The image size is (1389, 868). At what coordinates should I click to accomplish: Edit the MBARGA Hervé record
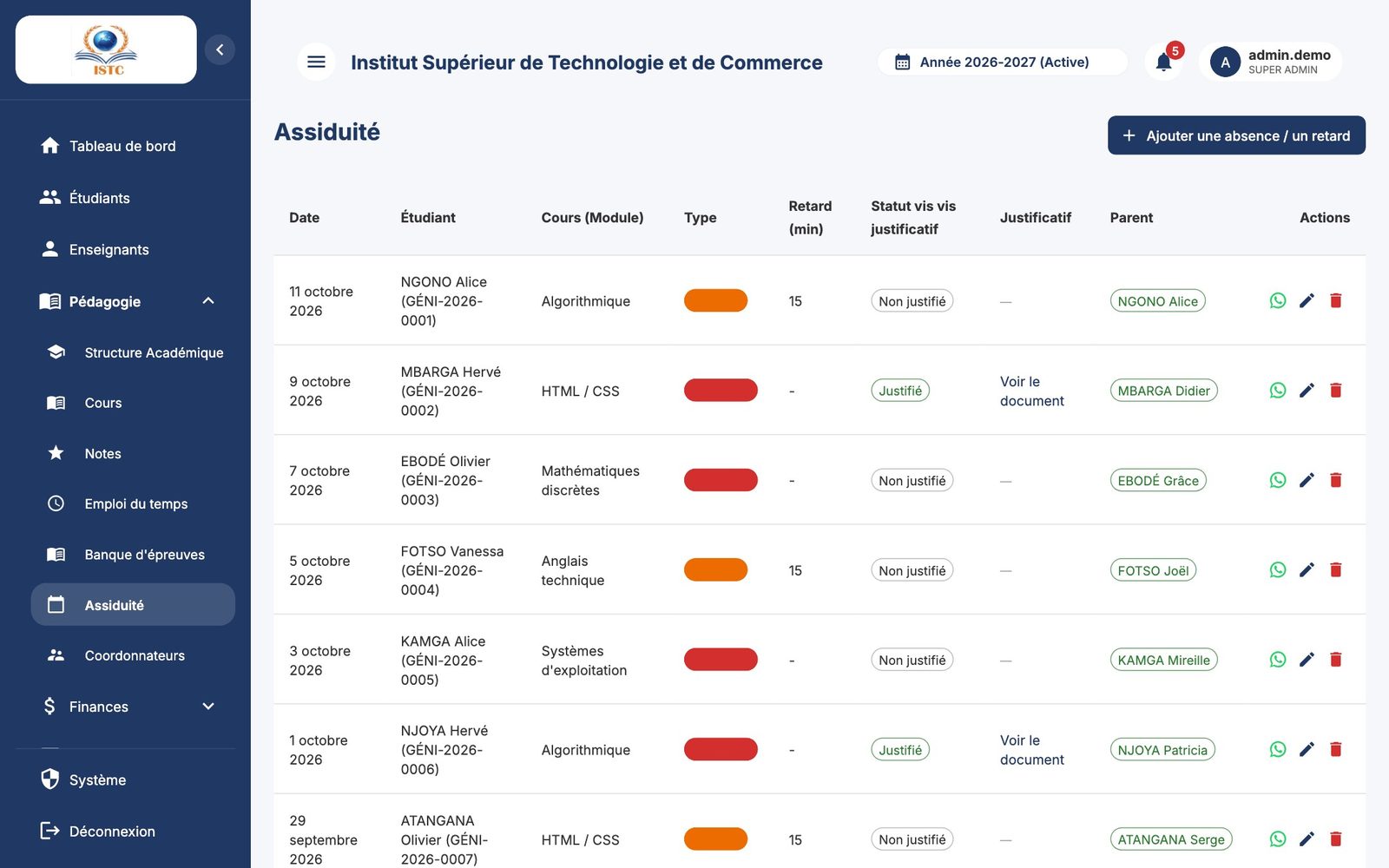(1307, 391)
